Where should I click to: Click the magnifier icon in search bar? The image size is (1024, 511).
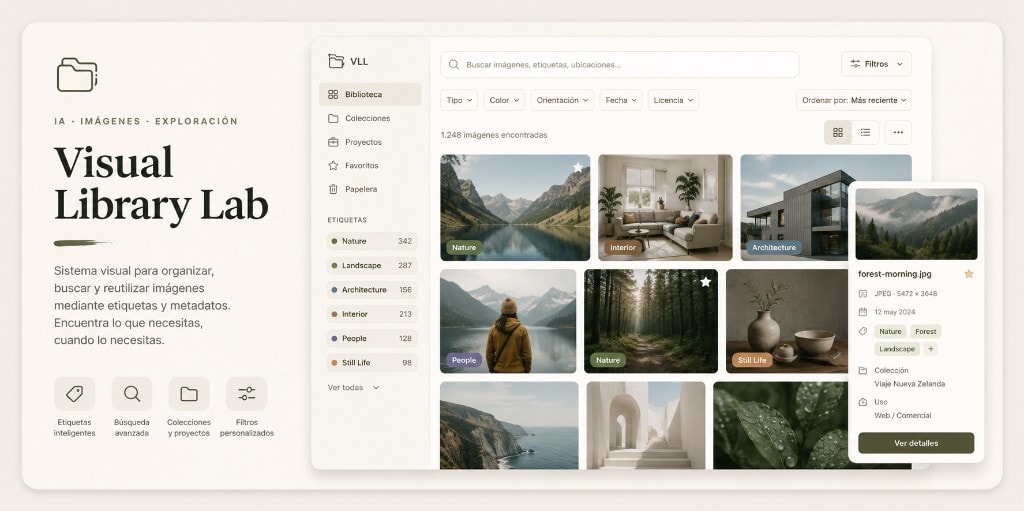[454, 65]
